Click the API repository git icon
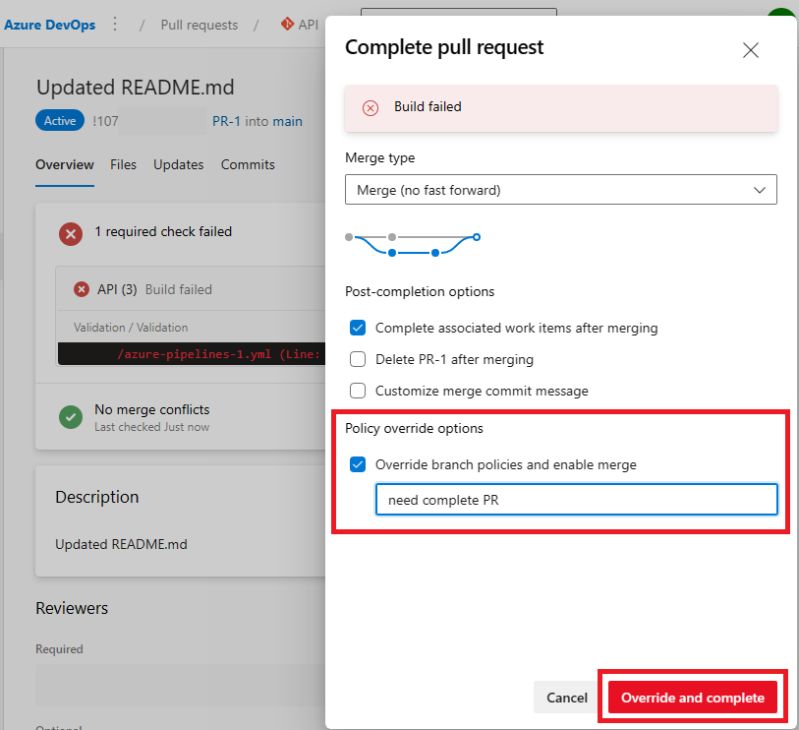Image resolution: width=799 pixels, height=730 pixels. coord(287,24)
